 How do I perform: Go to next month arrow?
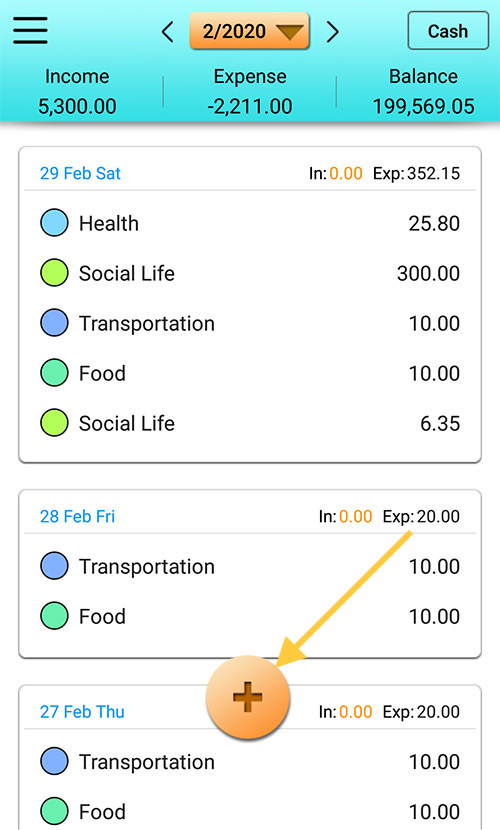point(332,32)
